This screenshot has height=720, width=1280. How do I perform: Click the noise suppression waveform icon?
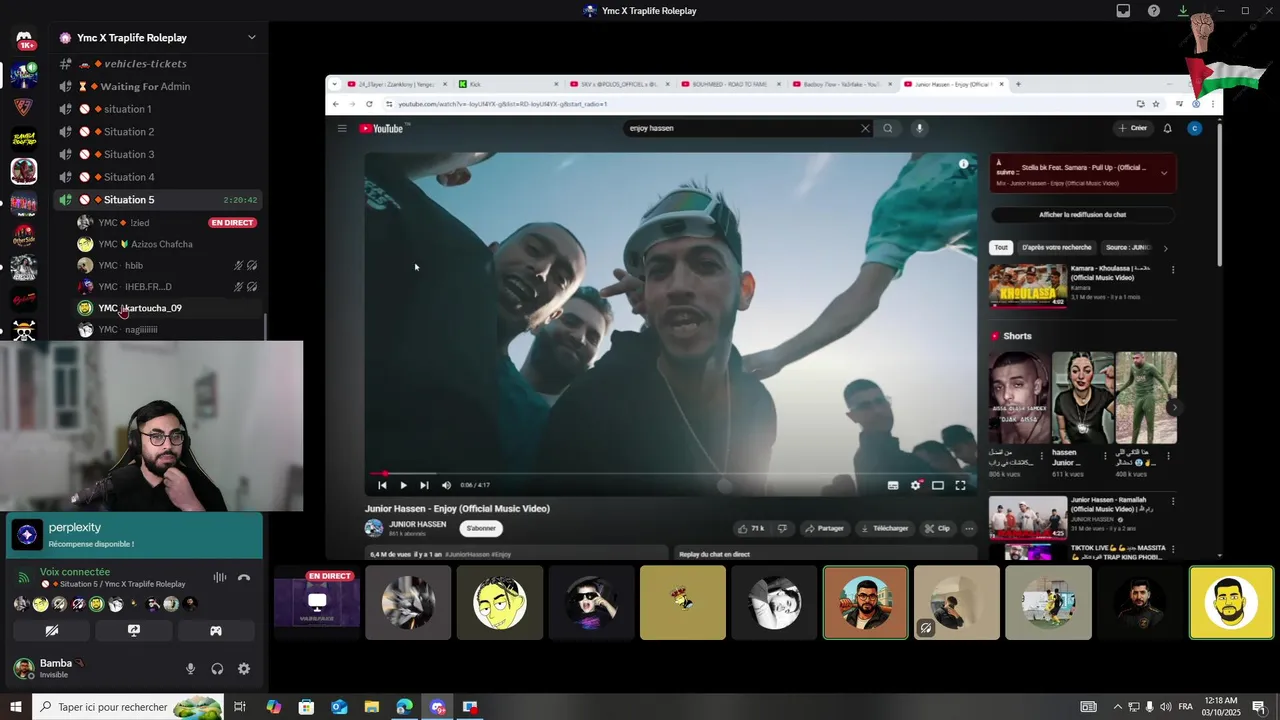point(220,577)
